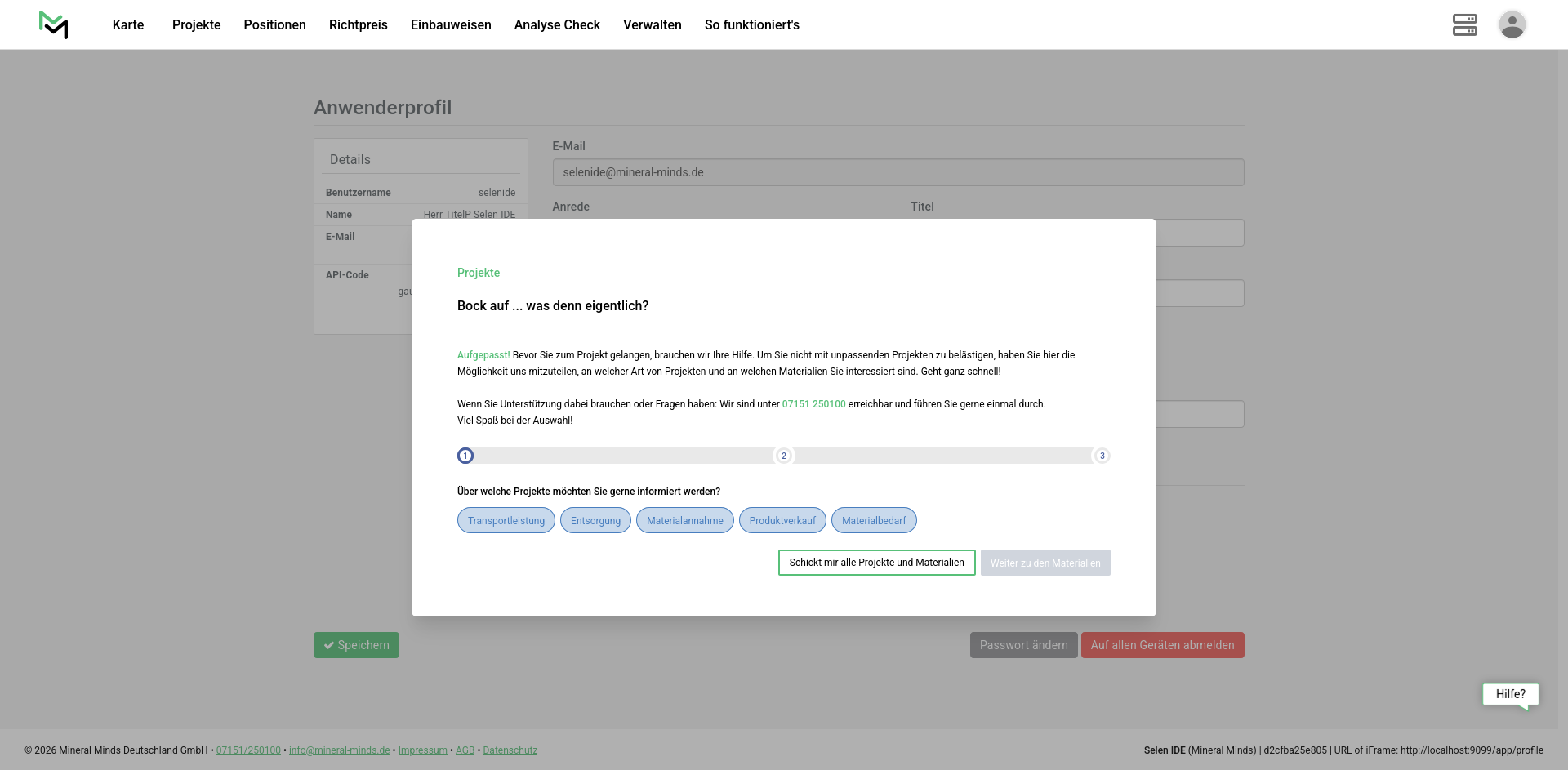Click the Mineral Minds logo
Screen dimensions: 1568x770
coord(54,24)
